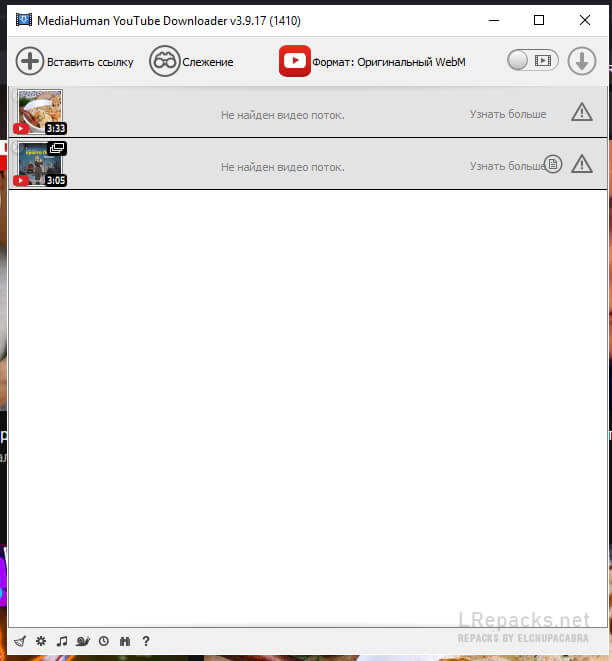Click the clock history icon
This screenshot has width=612, height=661.
104,641
